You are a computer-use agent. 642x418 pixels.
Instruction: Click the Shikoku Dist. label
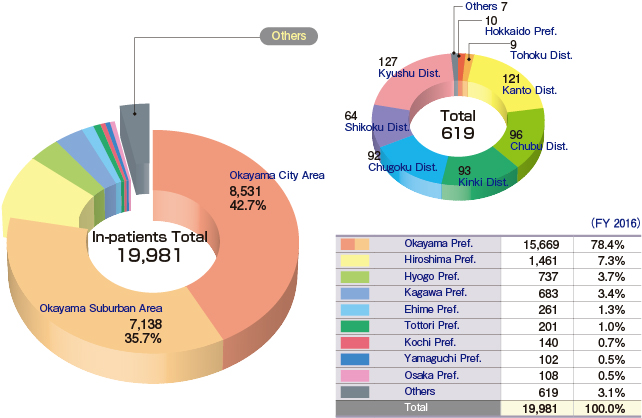(x=377, y=127)
